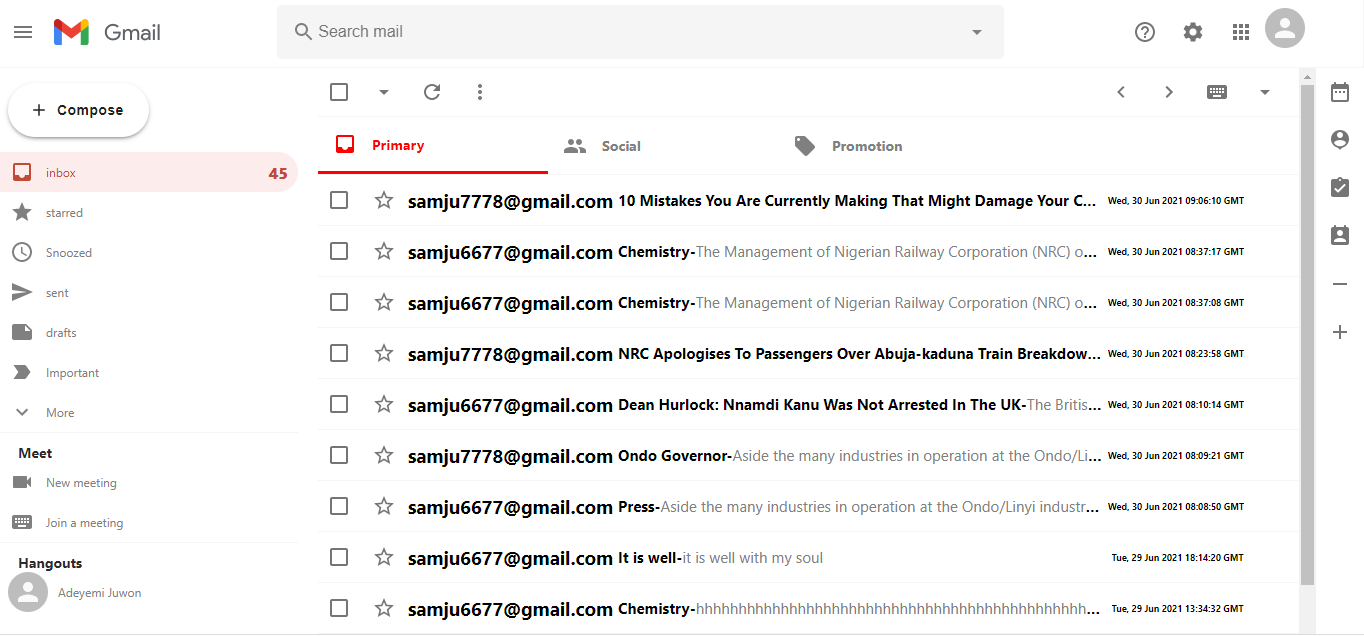Tick the select-all checkbox in toolbar

pyautogui.click(x=339, y=92)
